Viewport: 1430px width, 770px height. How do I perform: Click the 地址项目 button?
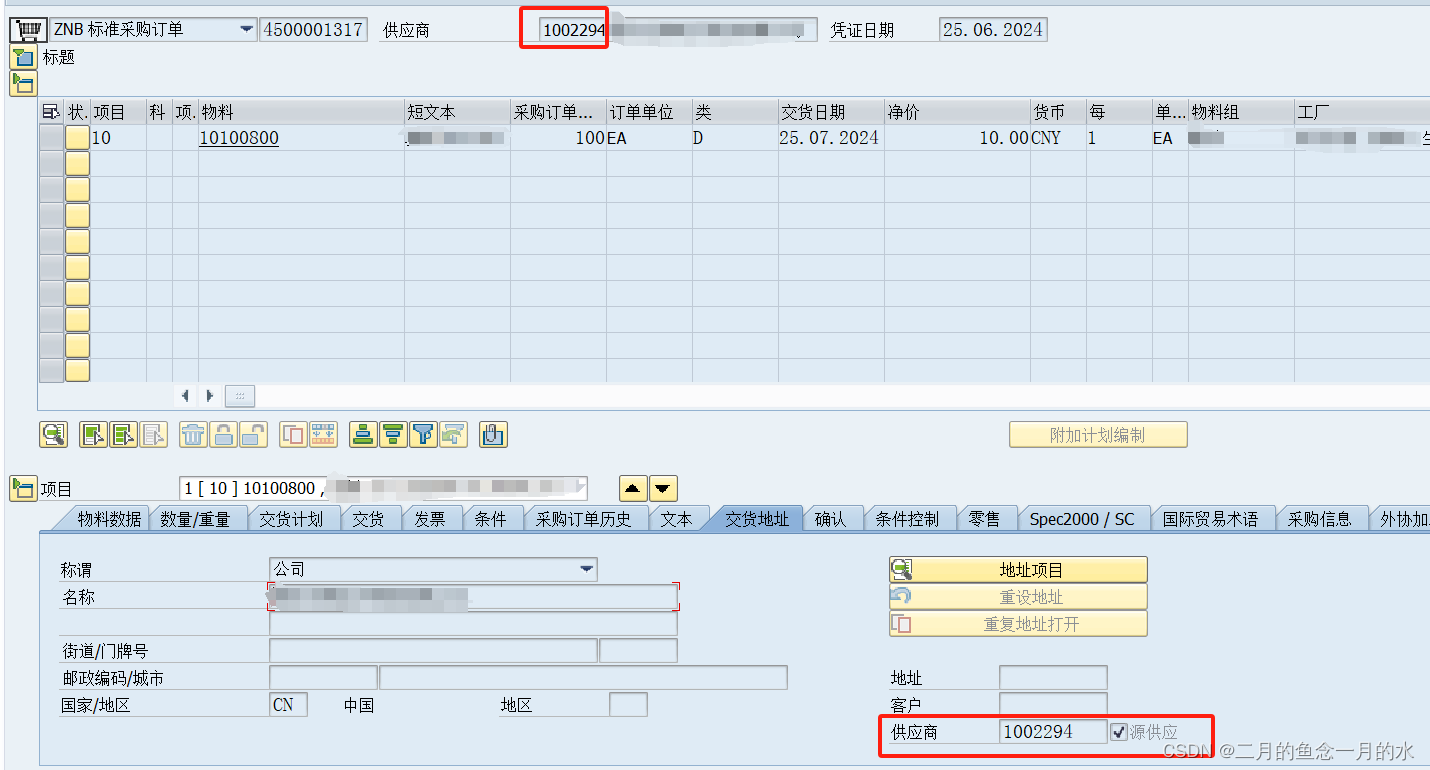[x=1018, y=570]
